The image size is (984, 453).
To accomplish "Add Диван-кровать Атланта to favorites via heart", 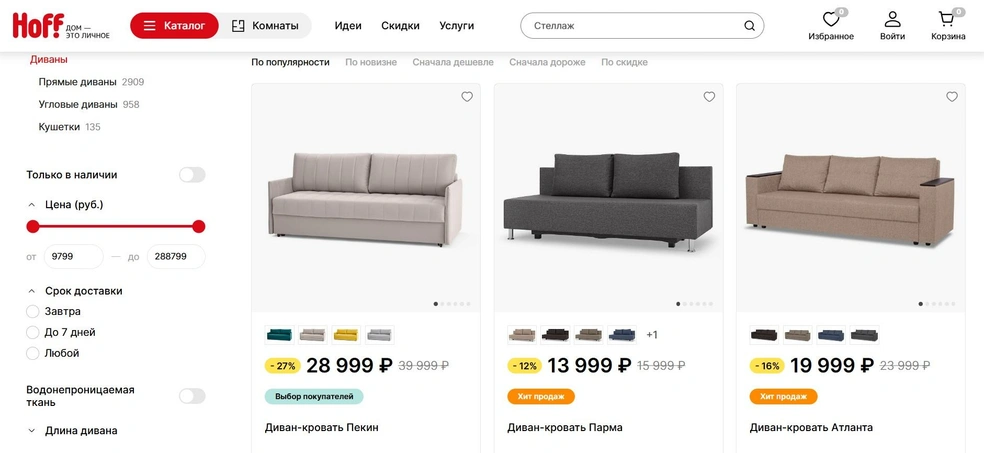I will 952,97.
